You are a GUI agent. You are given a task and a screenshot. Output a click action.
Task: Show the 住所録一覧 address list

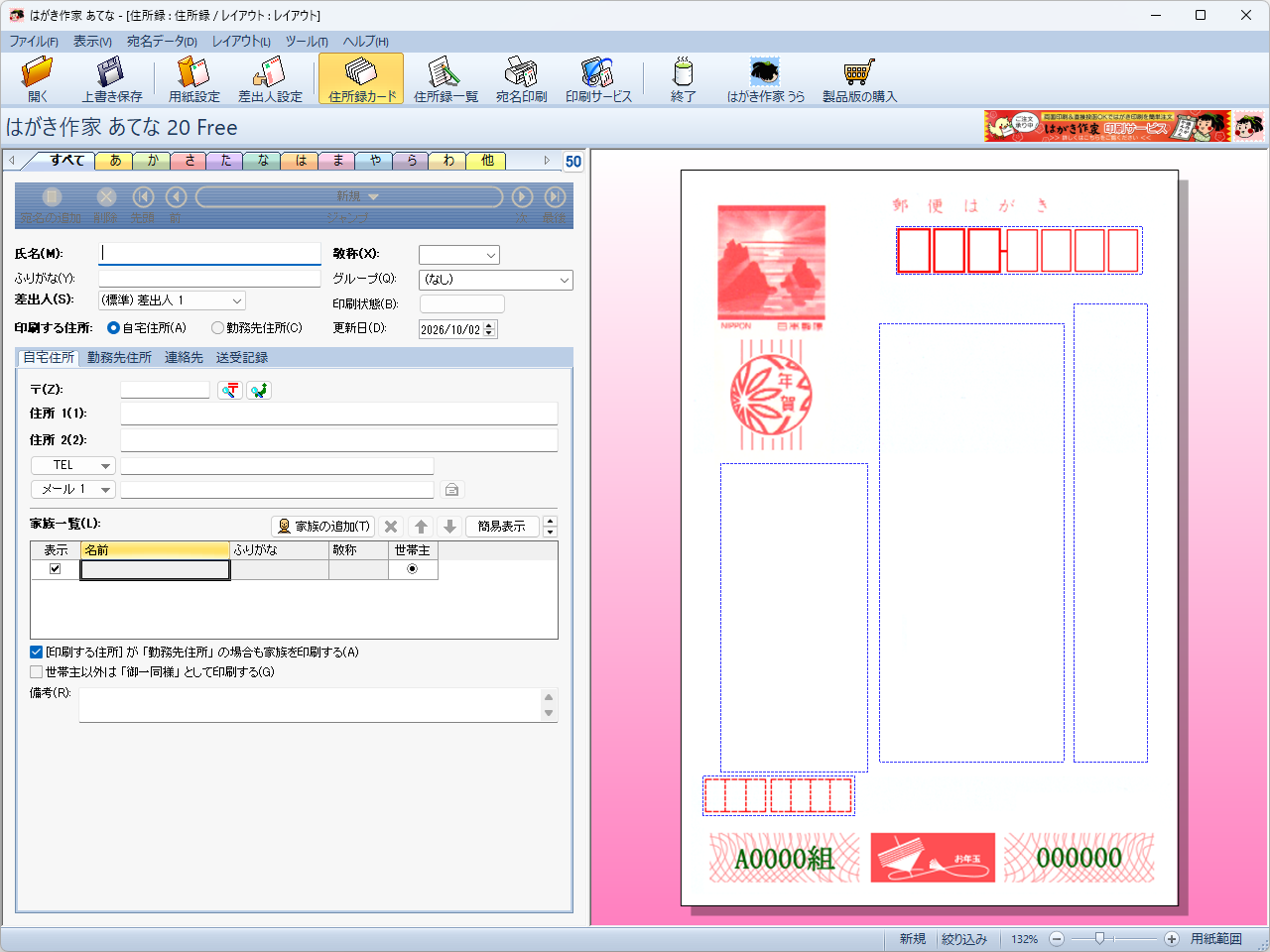(445, 79)
